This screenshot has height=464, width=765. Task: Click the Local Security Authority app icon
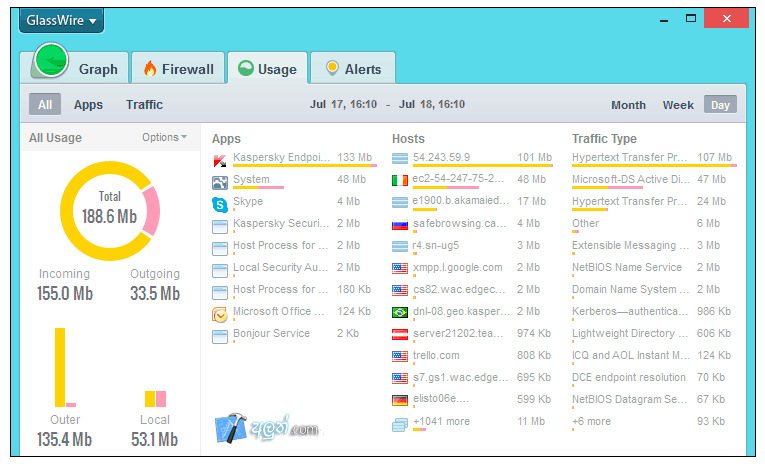click(x=220, y=270)
